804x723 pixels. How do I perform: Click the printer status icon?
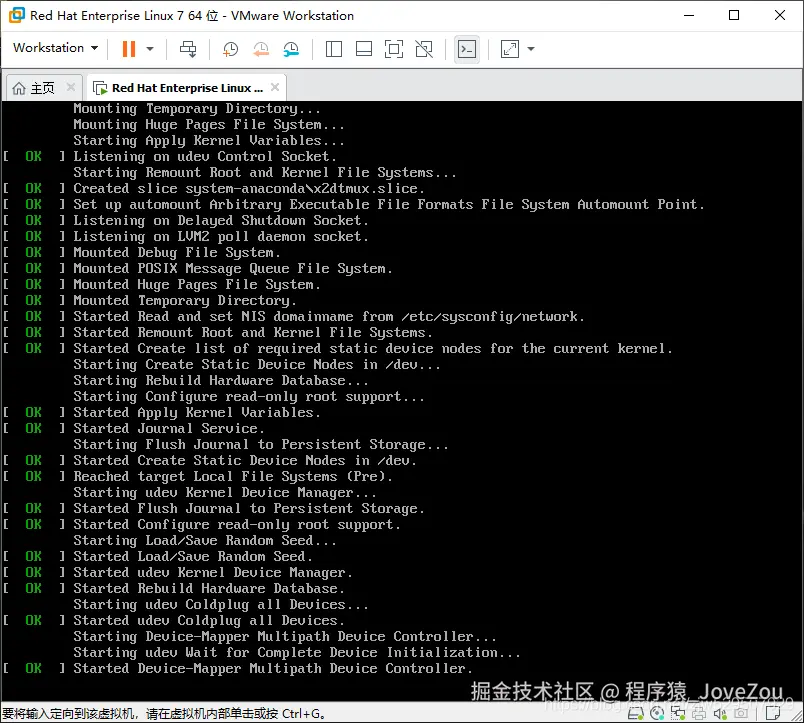tap(699, 713)
